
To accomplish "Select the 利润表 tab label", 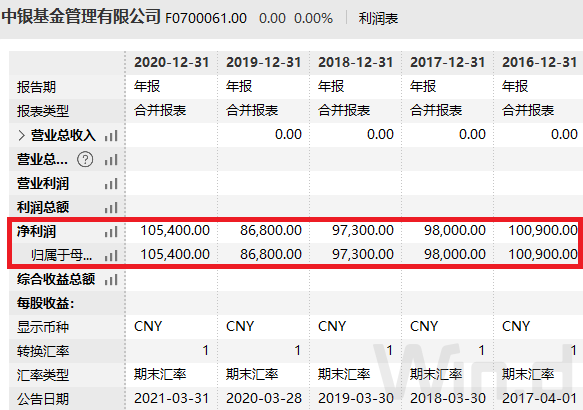I will click(x=378, y=18).
